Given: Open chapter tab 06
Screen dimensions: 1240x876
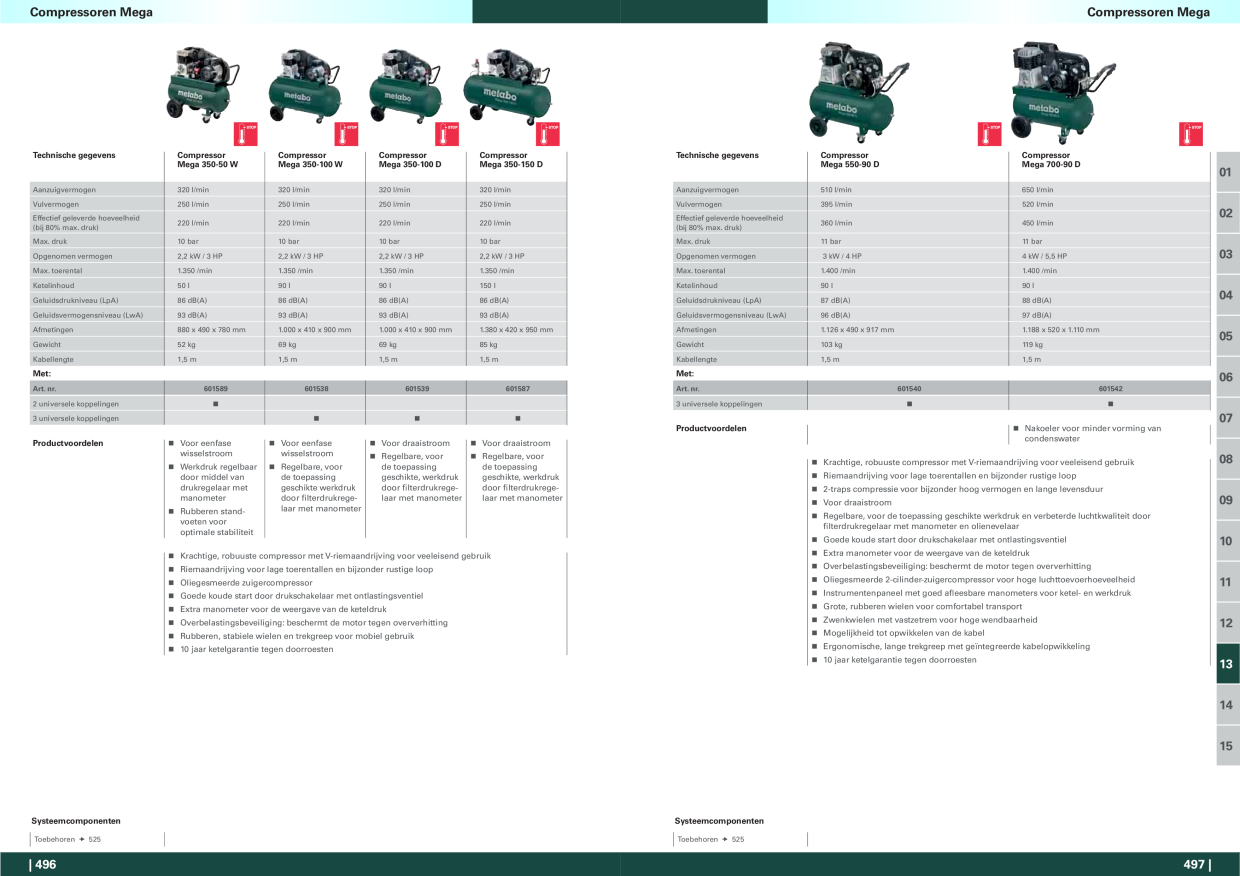Looking at the screenshot, I should coord(1227,377).
